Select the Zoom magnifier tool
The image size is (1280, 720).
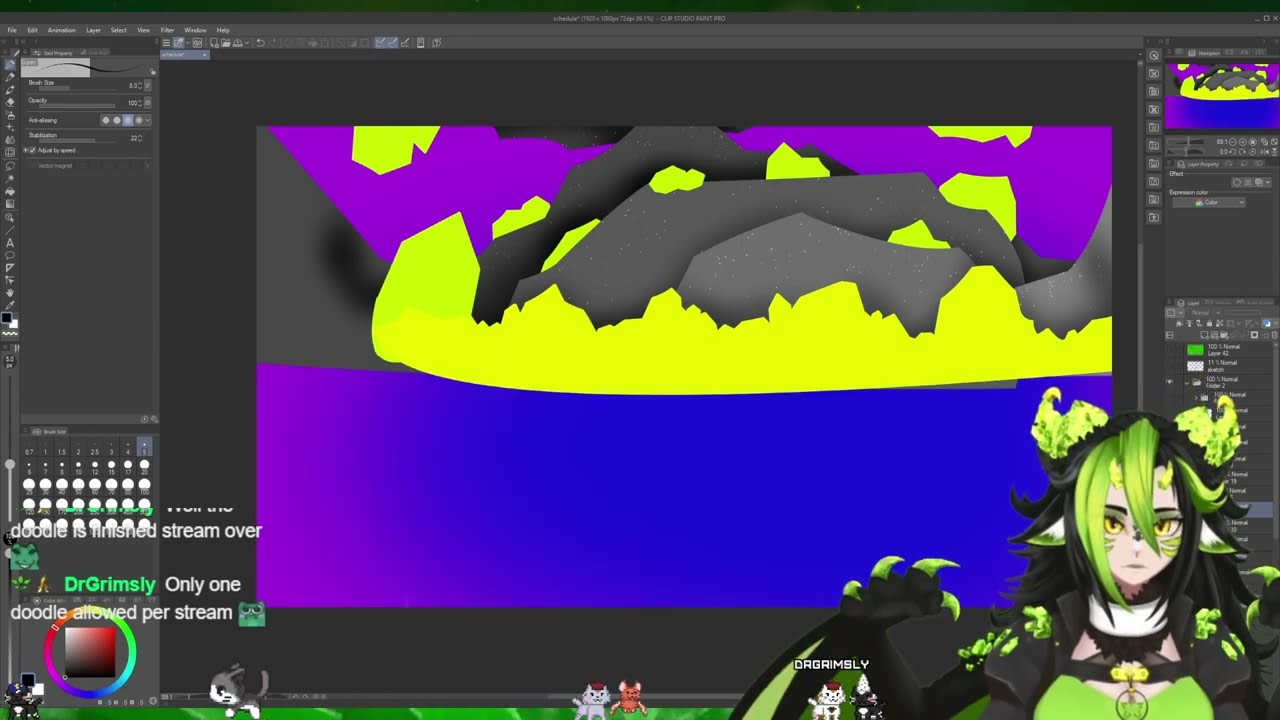pos(10,218)
